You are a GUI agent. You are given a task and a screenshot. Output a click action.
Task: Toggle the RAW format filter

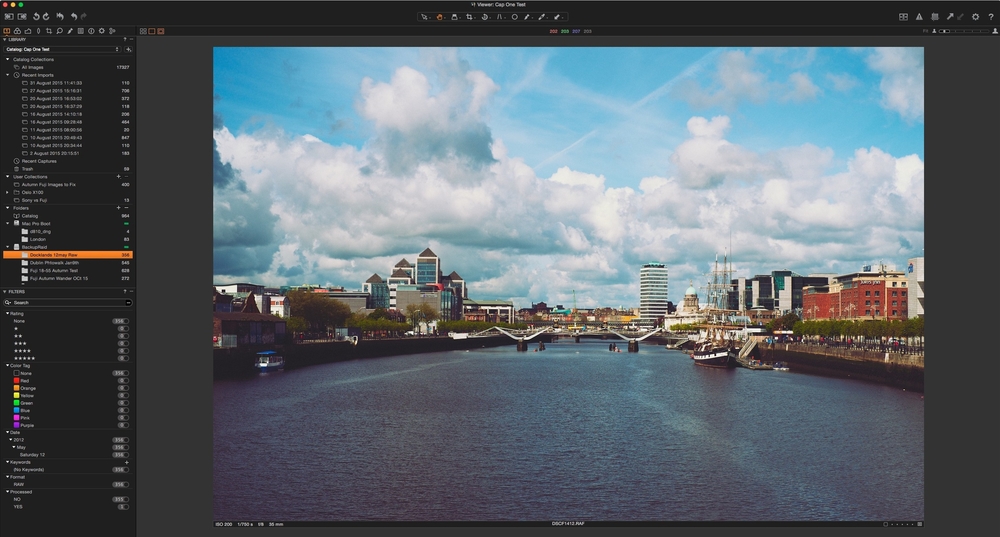coord(25,484)
